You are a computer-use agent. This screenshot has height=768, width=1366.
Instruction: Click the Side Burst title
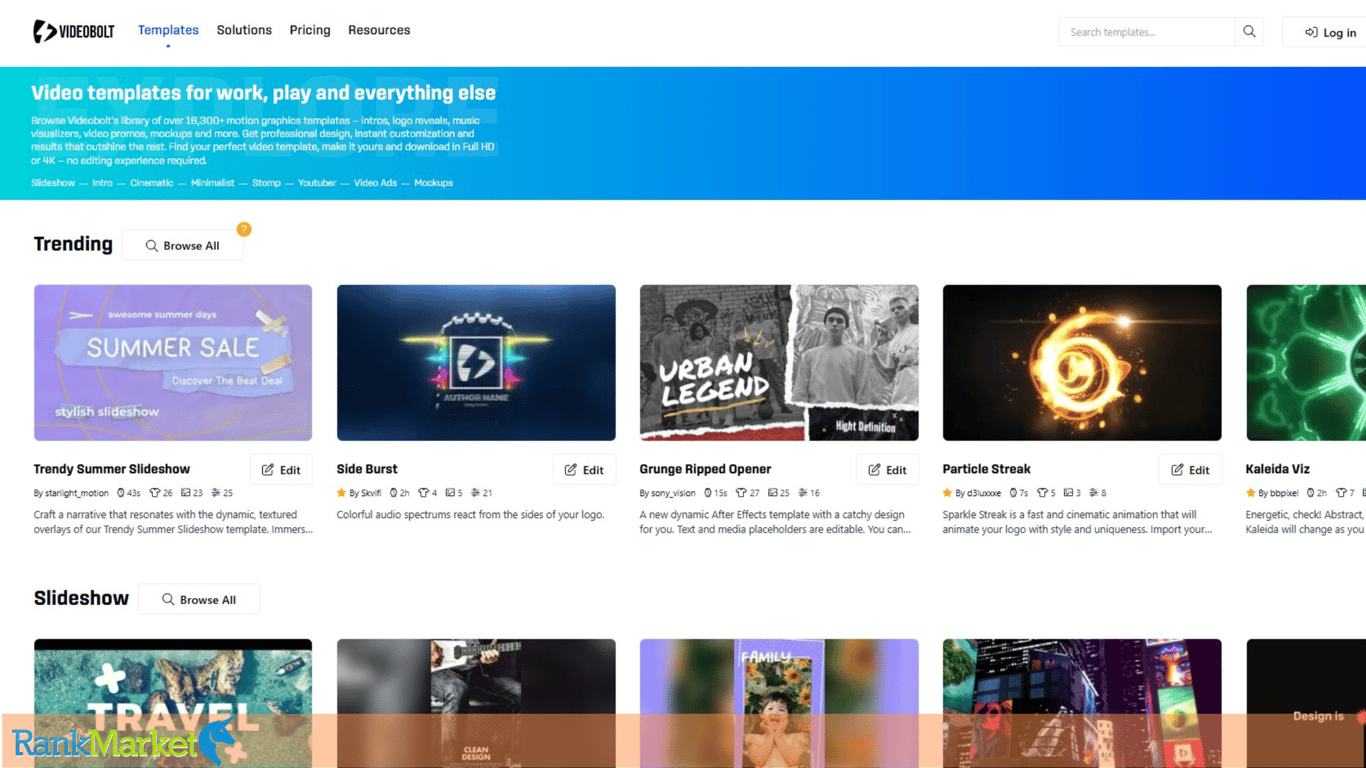click(x=367, y=469)
